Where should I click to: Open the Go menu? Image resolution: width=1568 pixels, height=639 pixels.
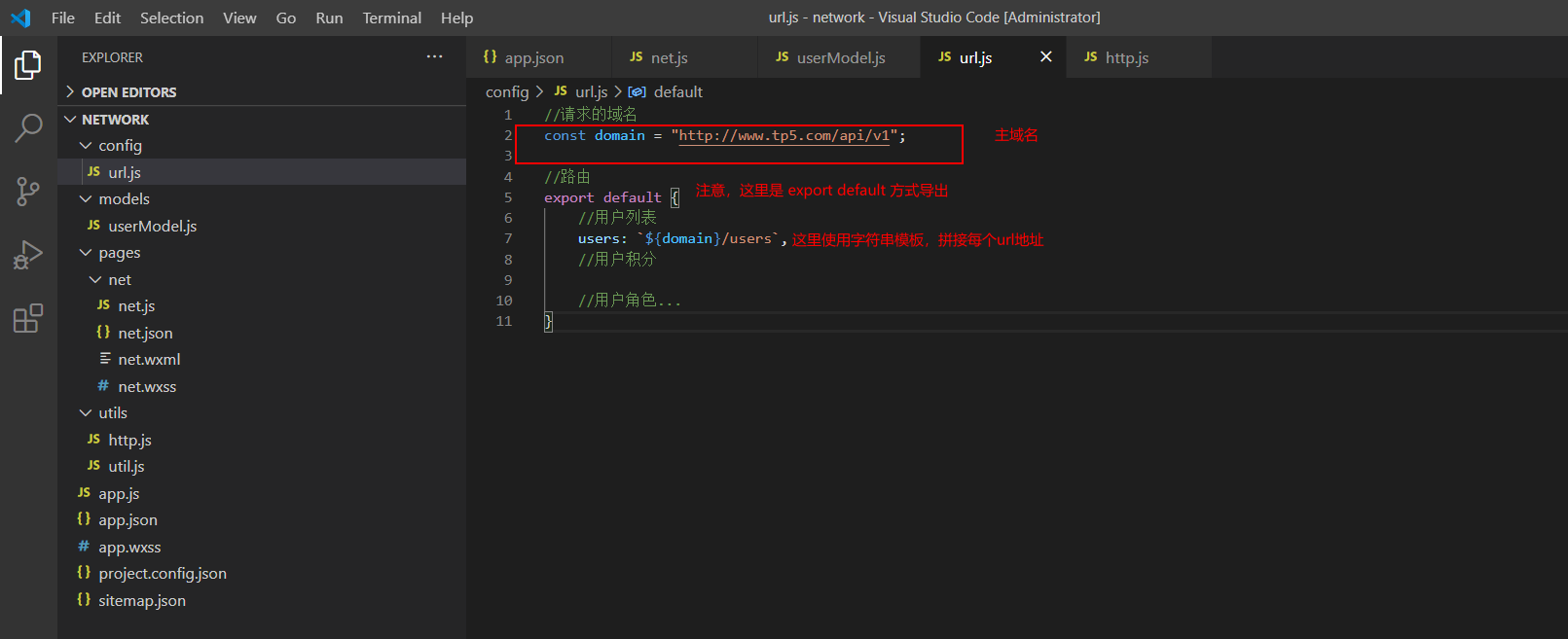[286, 18]
